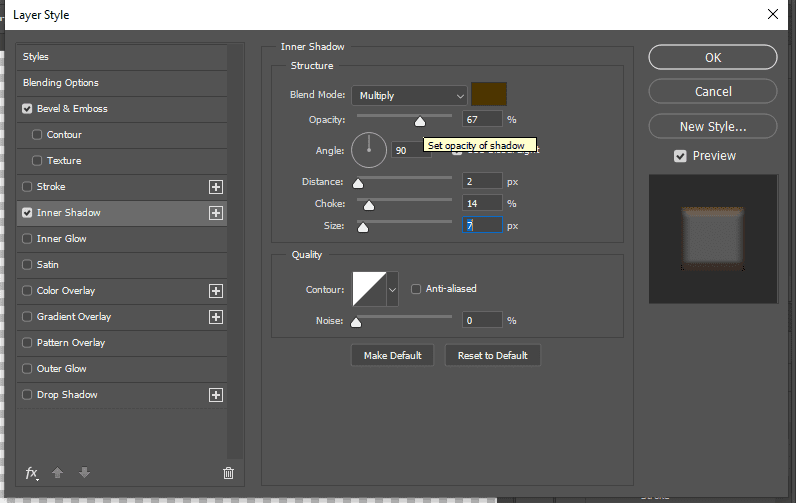Viewport: 796px width, 503px height.
Task: Enable the Outer Glow checkbox
Action: click(27, 368)
